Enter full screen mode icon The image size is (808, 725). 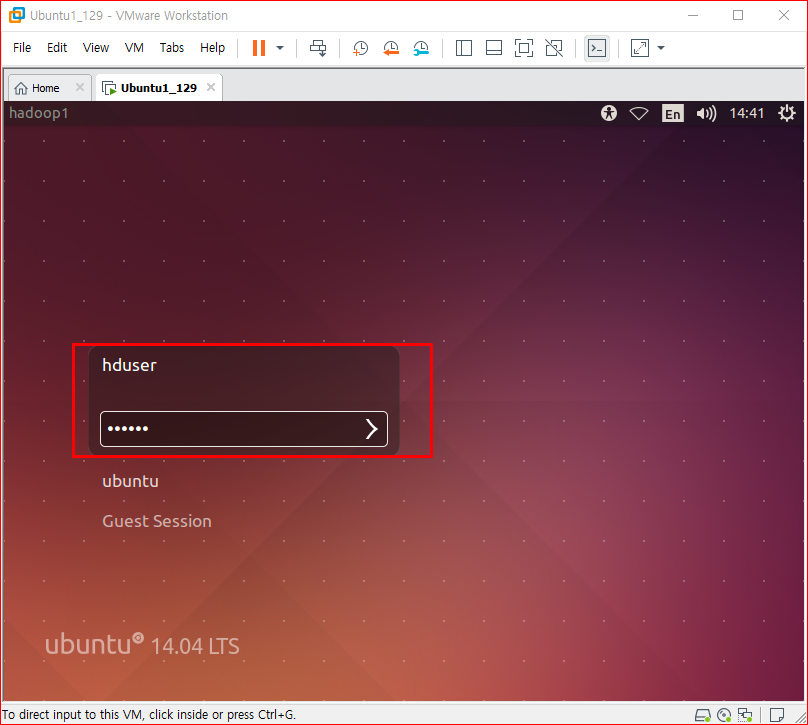point(524,48)
